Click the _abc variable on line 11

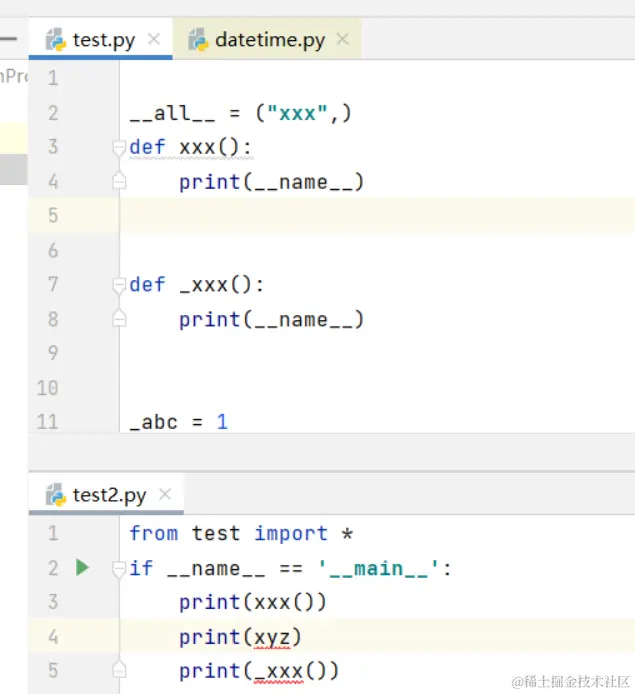pos(154,422)
